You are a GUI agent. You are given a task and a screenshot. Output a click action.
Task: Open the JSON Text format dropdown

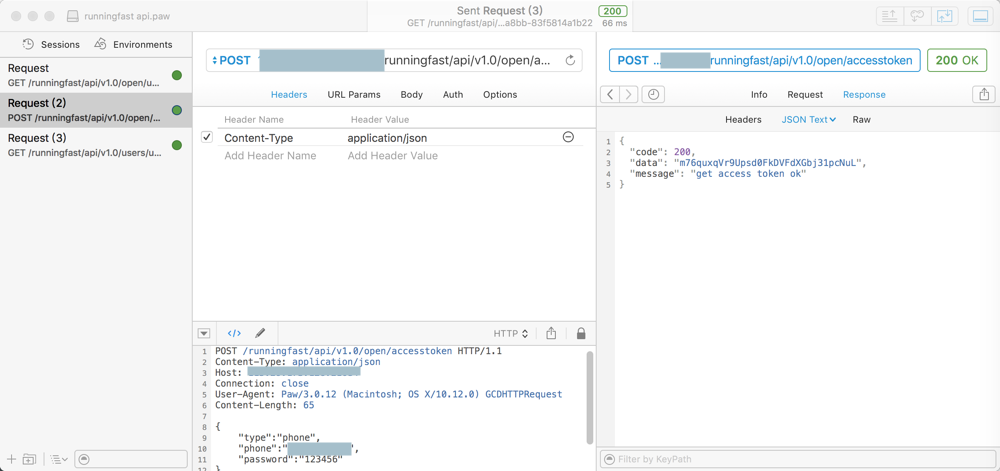[x=809, y=119]
